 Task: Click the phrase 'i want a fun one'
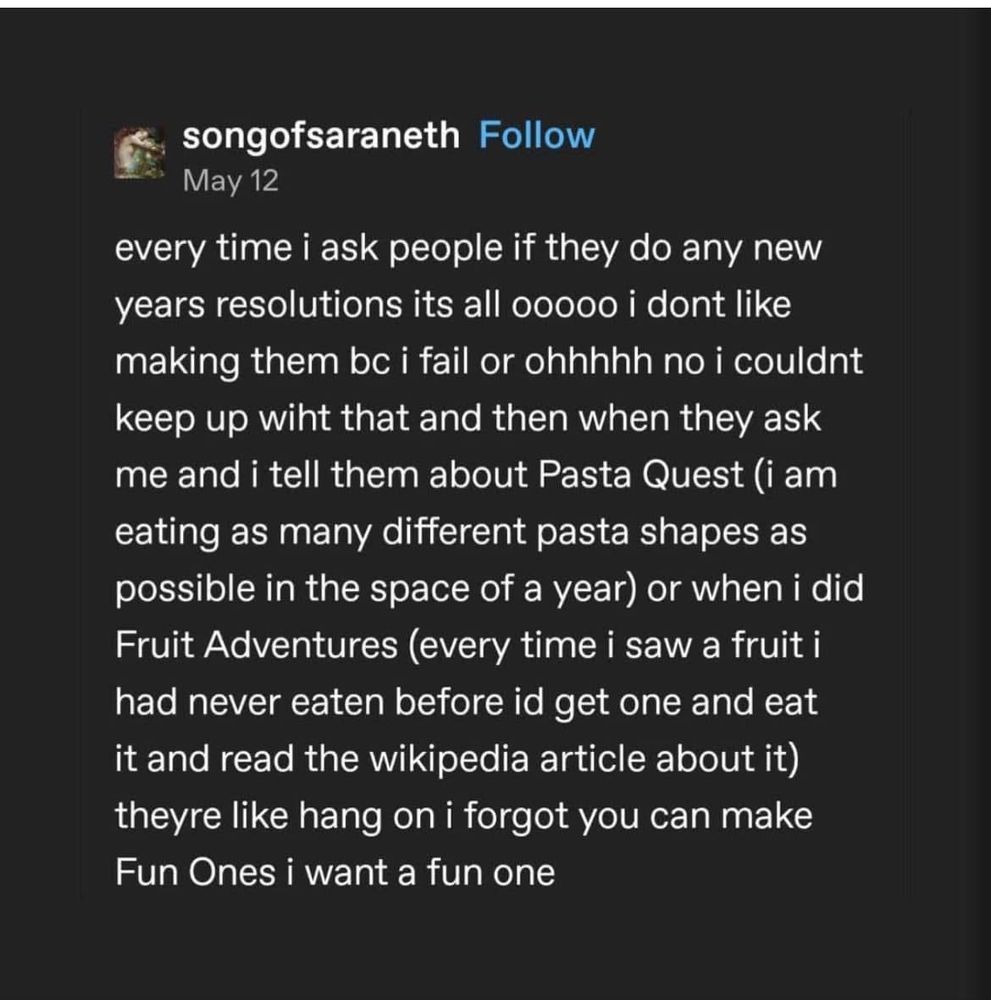click(x=420, y=872)
